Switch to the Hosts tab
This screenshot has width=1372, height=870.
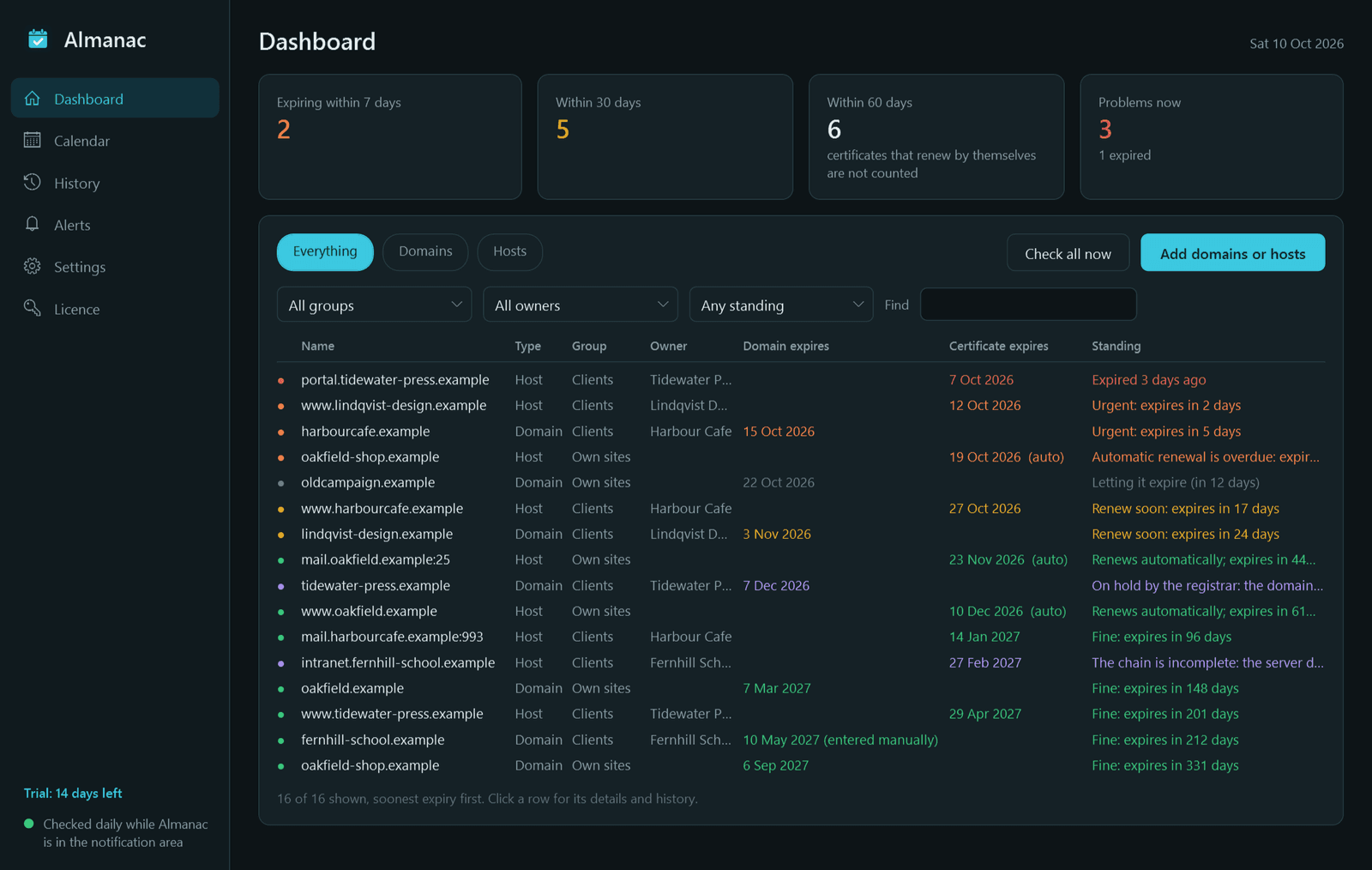point(510,251)
